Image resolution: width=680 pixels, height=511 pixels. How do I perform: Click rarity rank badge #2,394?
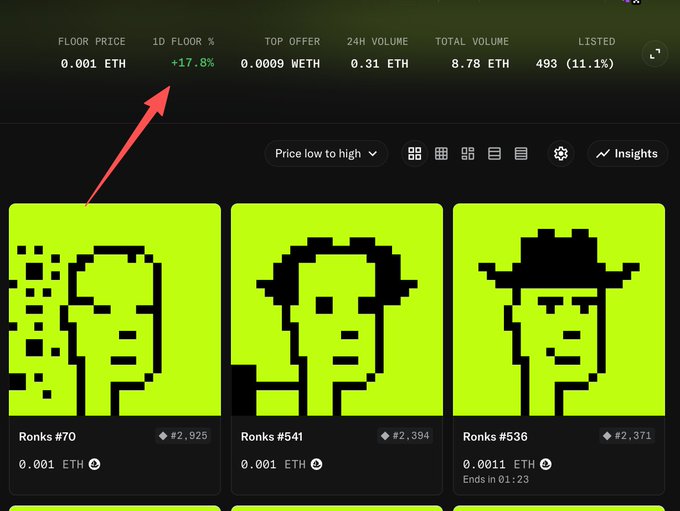click(405, 436)
